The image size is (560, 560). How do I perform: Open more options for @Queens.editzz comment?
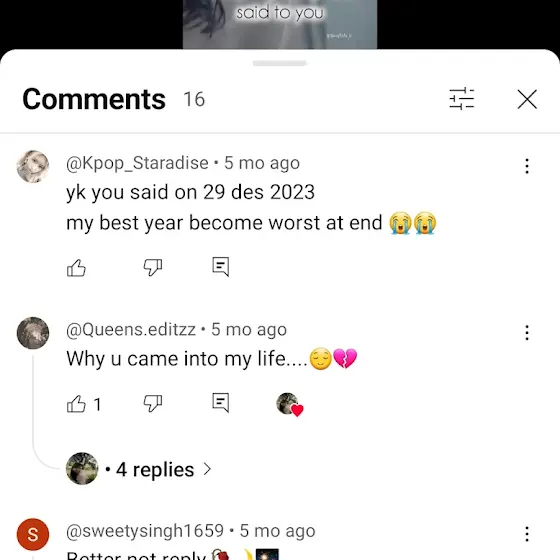pos(527,332)
